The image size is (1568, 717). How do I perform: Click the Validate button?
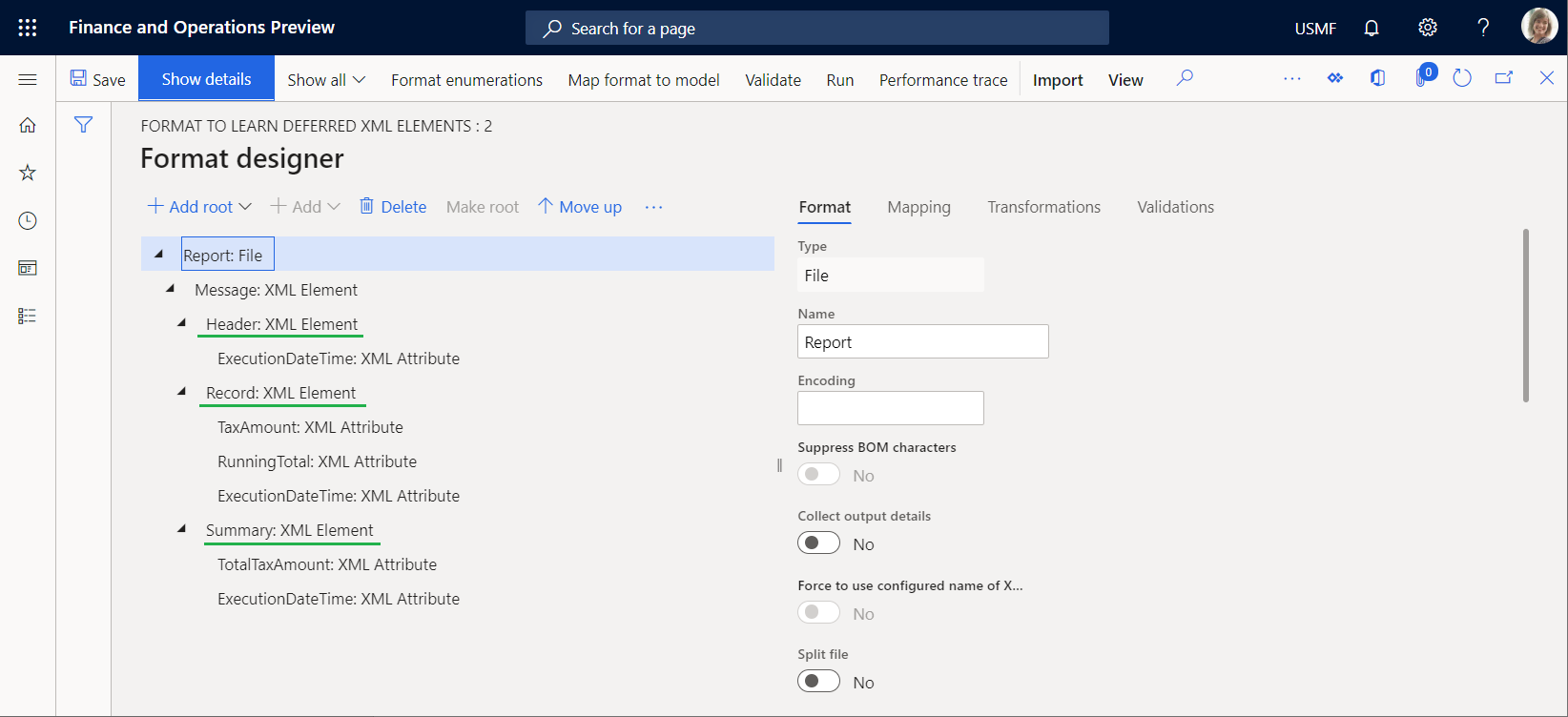click(x=773, y=80)
